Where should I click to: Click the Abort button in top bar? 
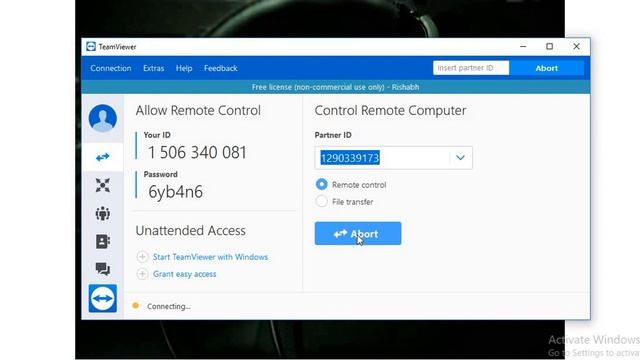click(547, 68)
